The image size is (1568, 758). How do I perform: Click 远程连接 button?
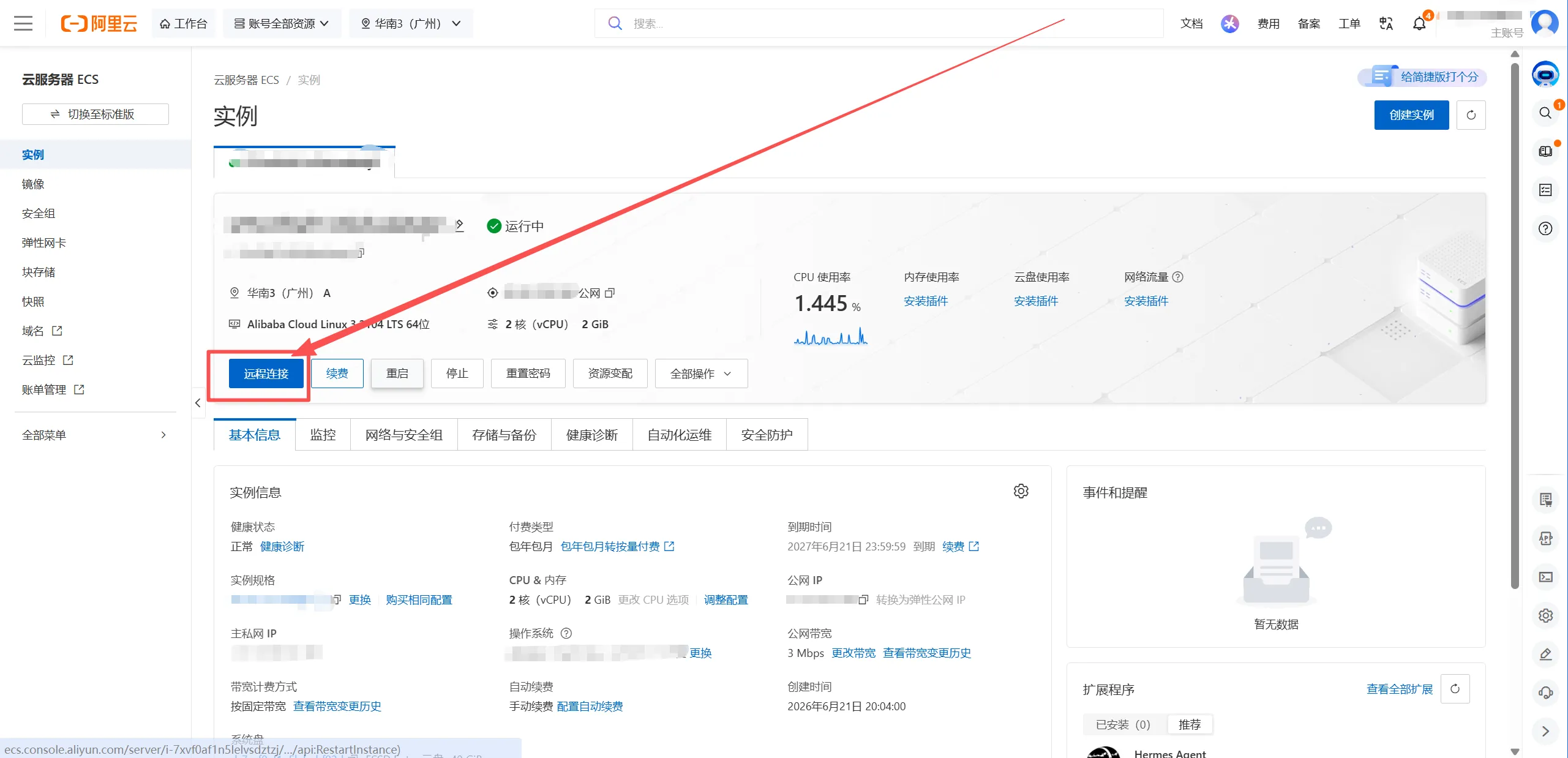coord(266,373)
